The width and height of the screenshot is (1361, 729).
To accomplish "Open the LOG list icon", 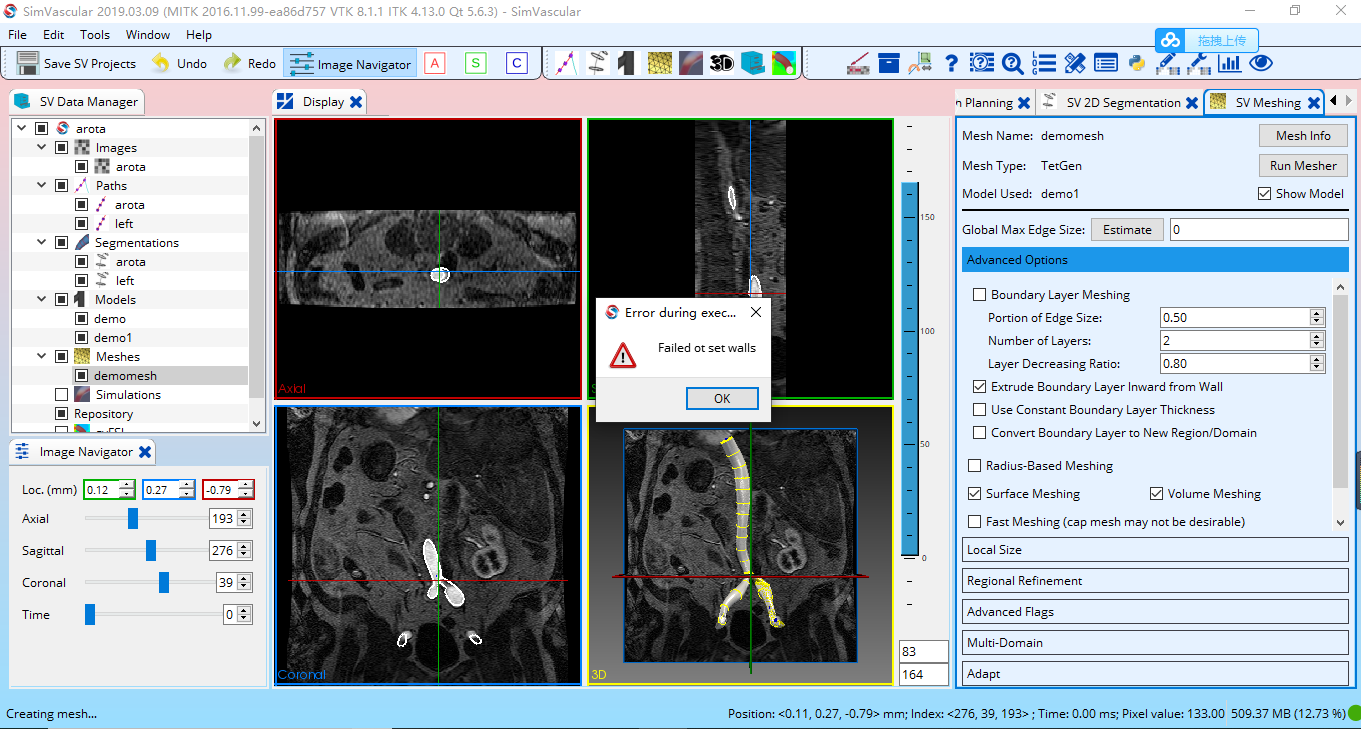I will click(x=1043, y=63).
